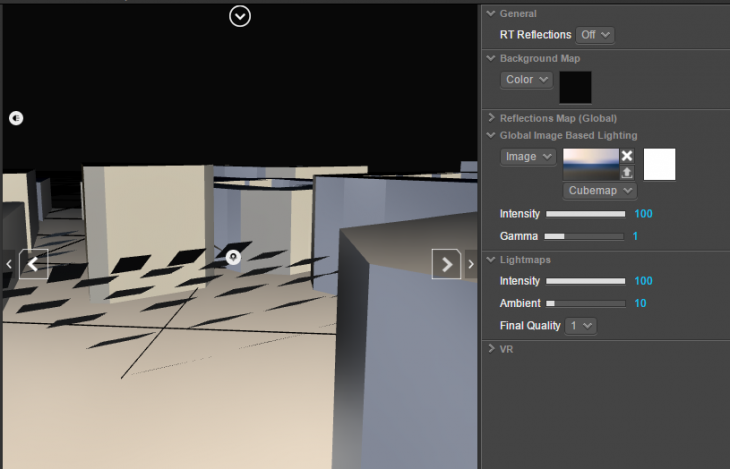Go to previous view with boxed left arrow
Image resolution: width=730 pixels, height=469 pixels.
tap(33, 264)
